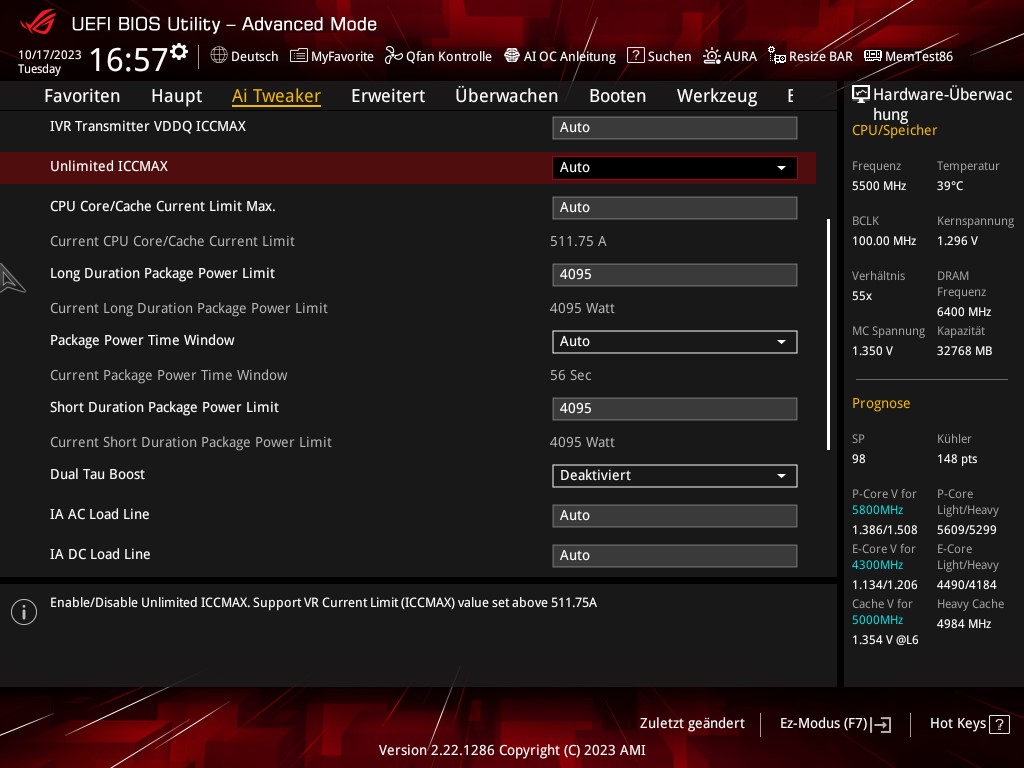
Task: Open the Werkzeug tab
Action: click(x=717, y=96)
